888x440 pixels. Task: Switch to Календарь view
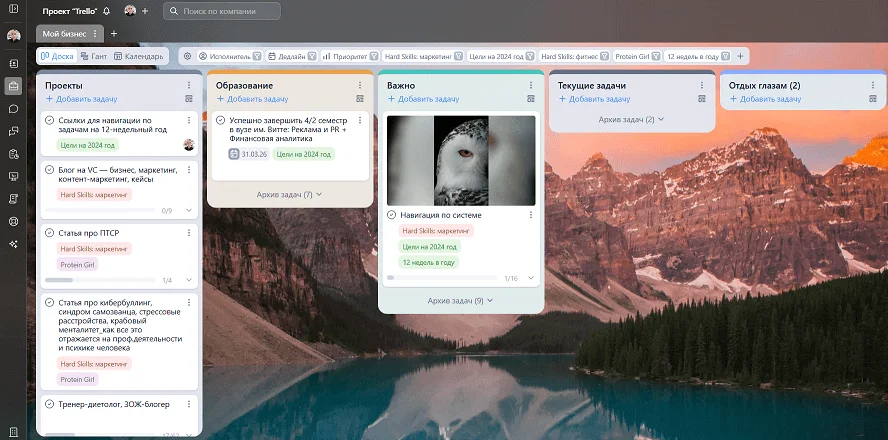pos(139,56)
